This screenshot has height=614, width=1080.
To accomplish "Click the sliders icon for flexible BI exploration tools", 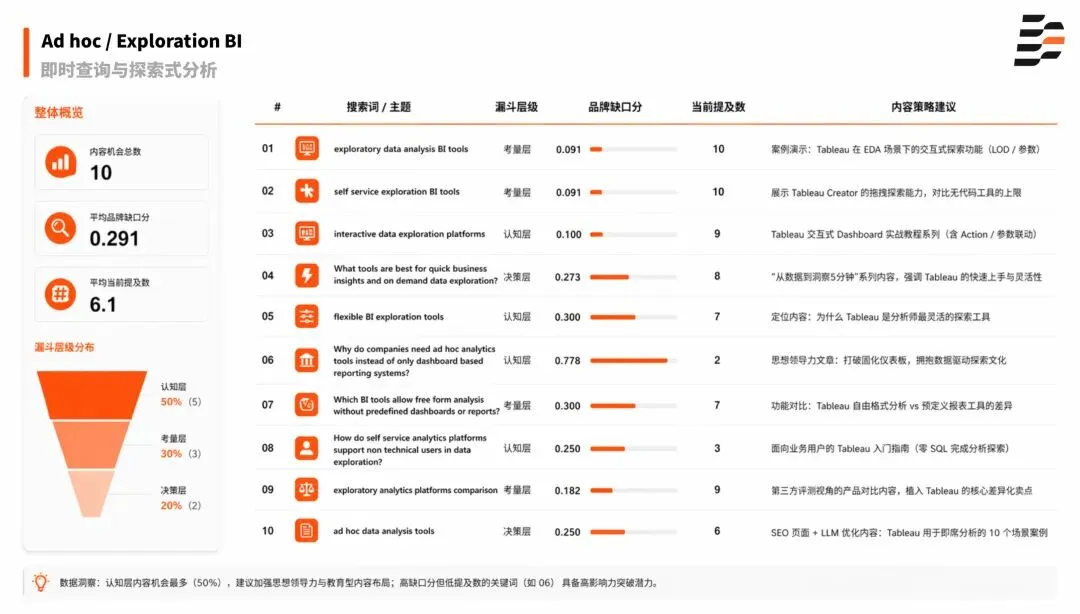I will (307, 316).
